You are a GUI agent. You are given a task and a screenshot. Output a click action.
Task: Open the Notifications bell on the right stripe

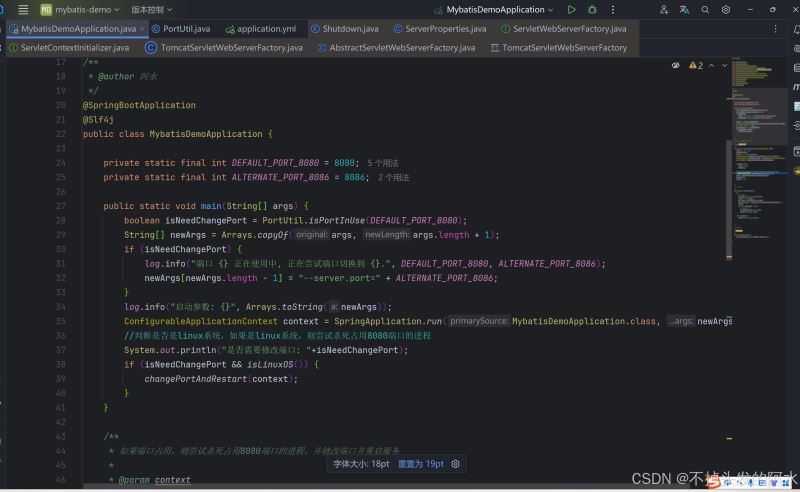(x=796, y=30)
